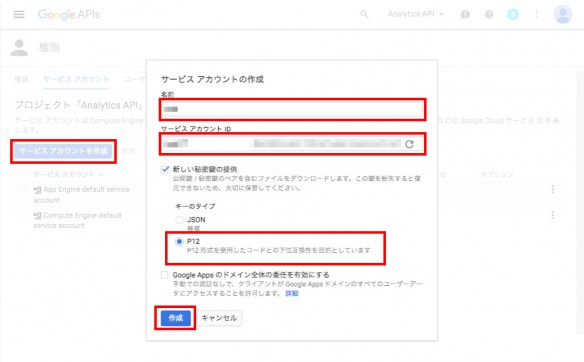Image resolution: width=584 pixels, height=362 pixels.
Task: Click the サービスアカウントを作成 button
Action: (x=63, y=151)
